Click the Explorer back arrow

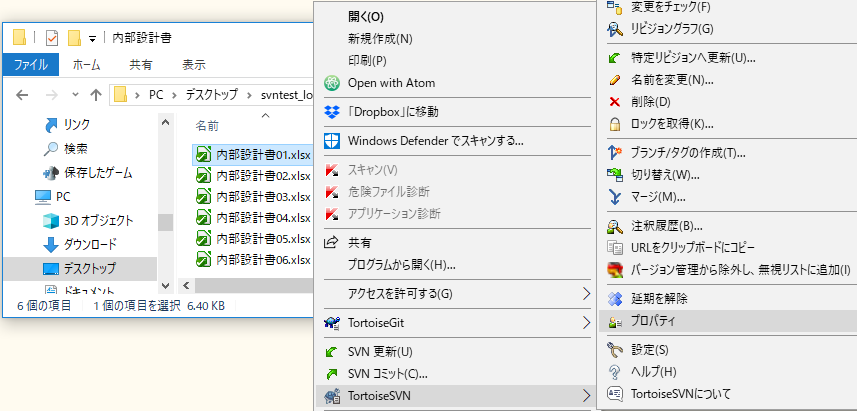point(22,95)
